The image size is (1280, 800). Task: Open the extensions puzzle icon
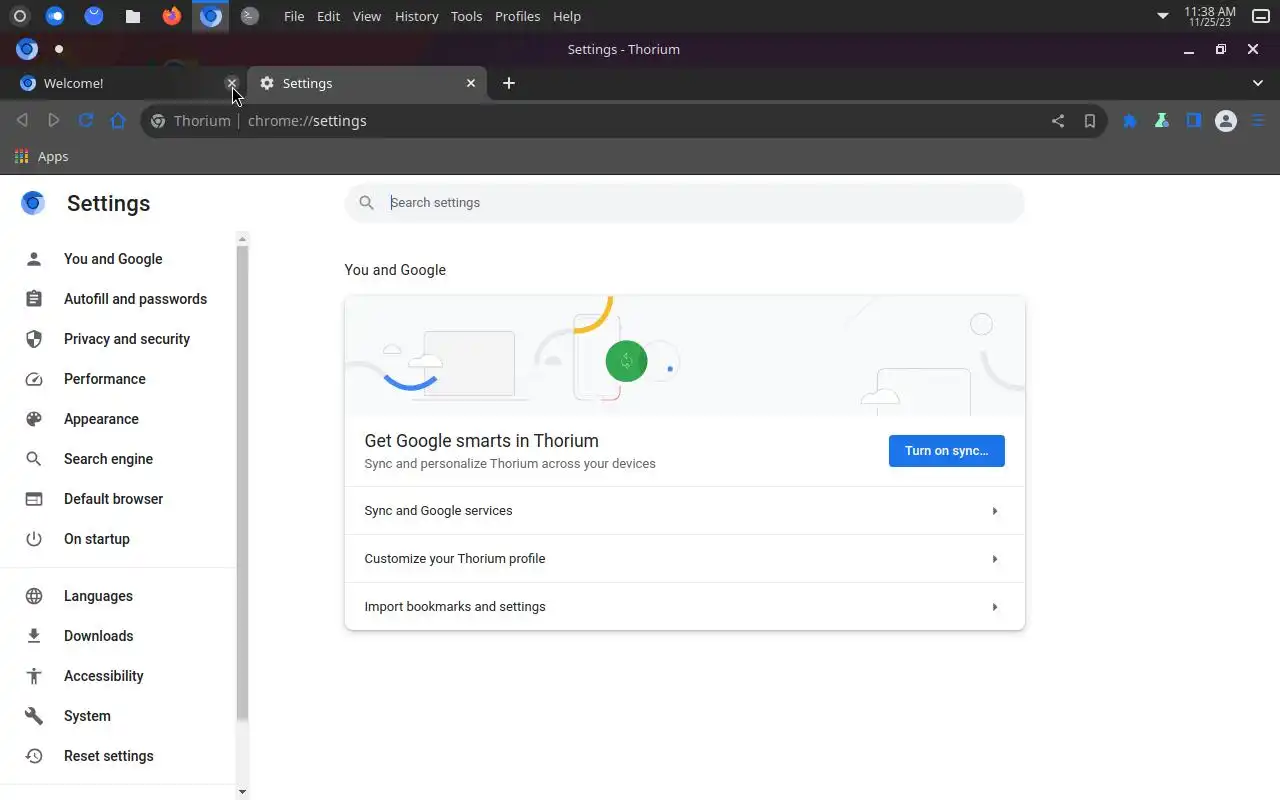click(1130, 121)
